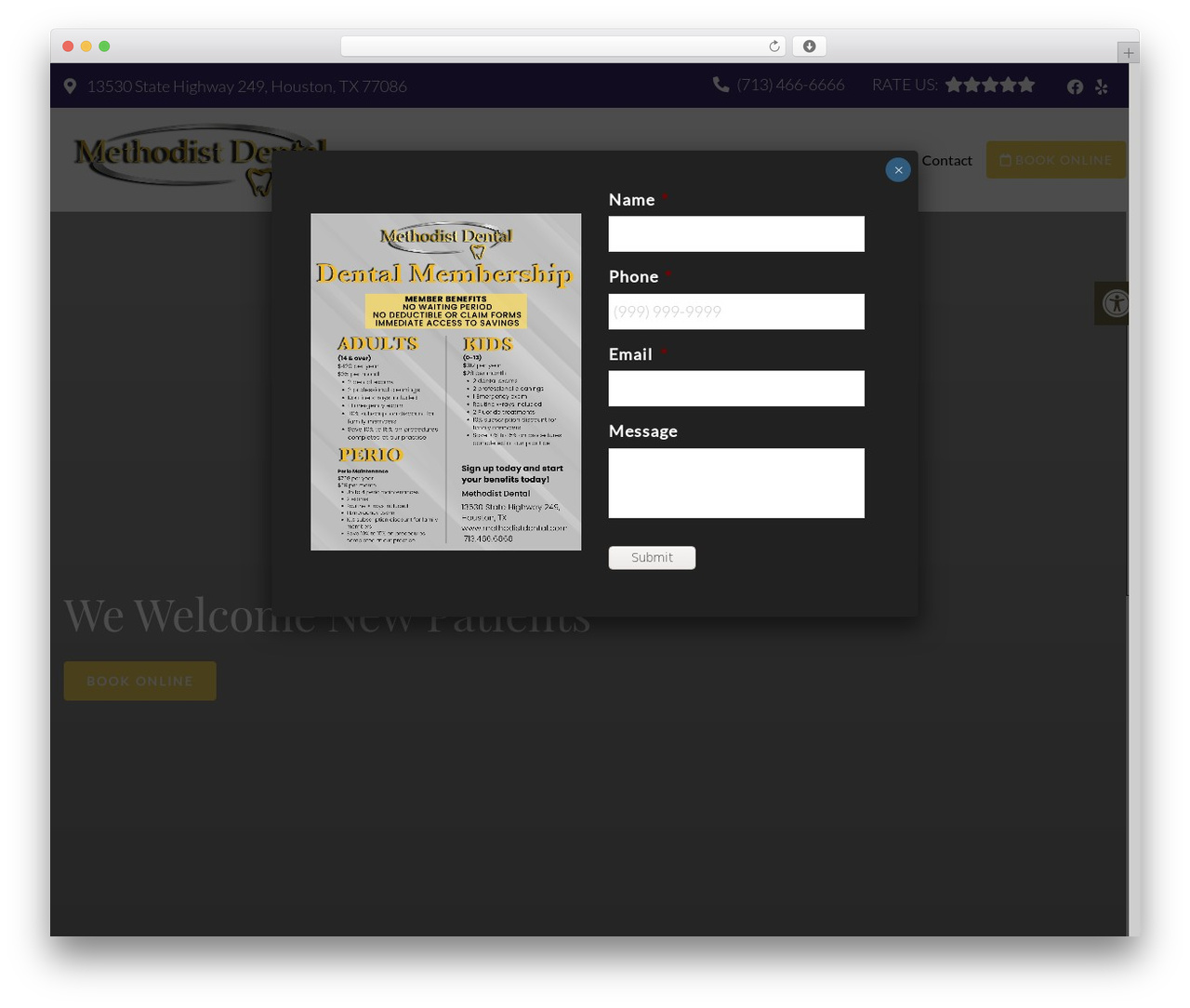This screenshot has height=1008, width=1190.
Task: Close the membership popup dialog
Action: [x=898, y=170]
